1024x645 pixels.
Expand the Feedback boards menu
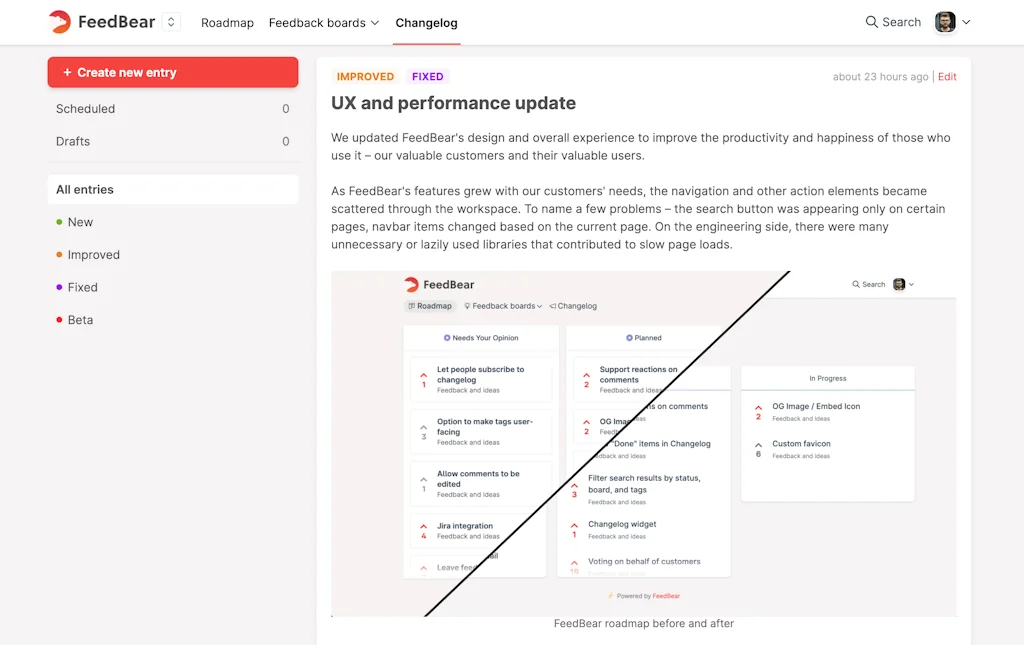pos(324,22)
